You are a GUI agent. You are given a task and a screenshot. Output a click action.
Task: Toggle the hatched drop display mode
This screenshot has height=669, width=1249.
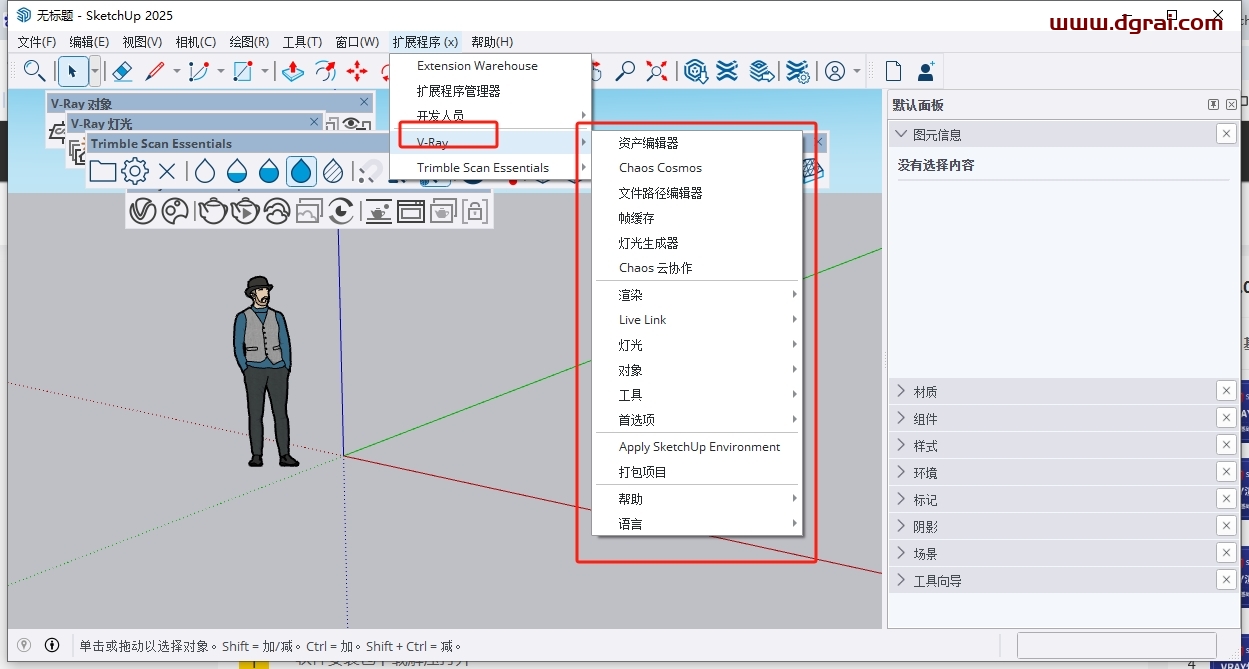click(334, 171)
